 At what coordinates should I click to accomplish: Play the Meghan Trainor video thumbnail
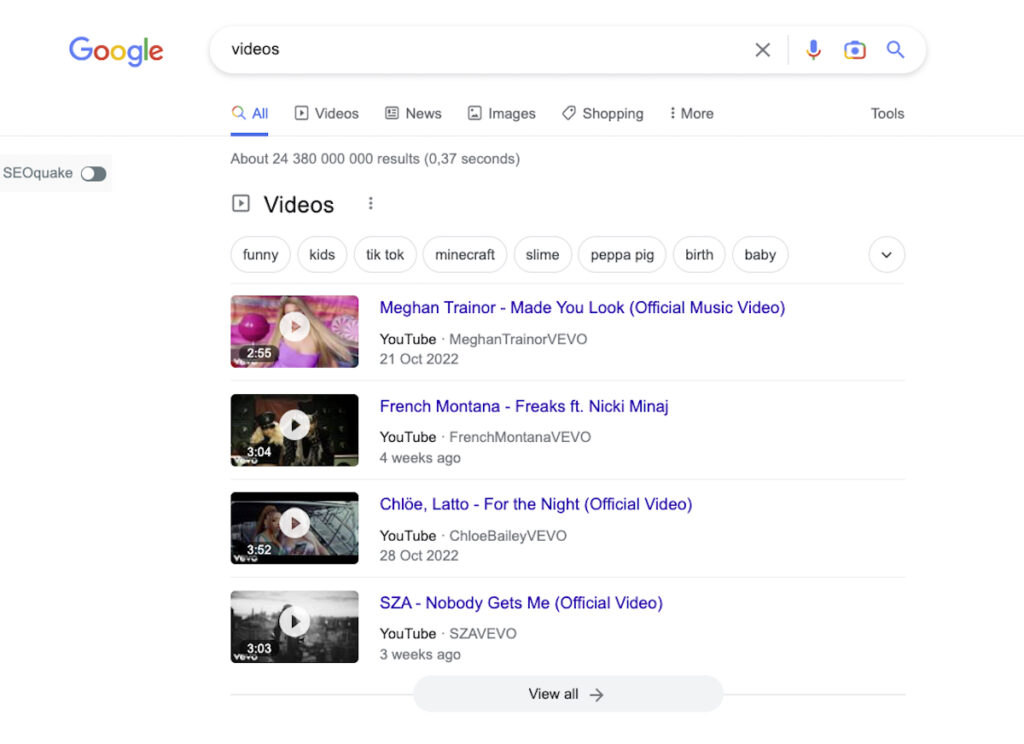click(x=295, y=331)
